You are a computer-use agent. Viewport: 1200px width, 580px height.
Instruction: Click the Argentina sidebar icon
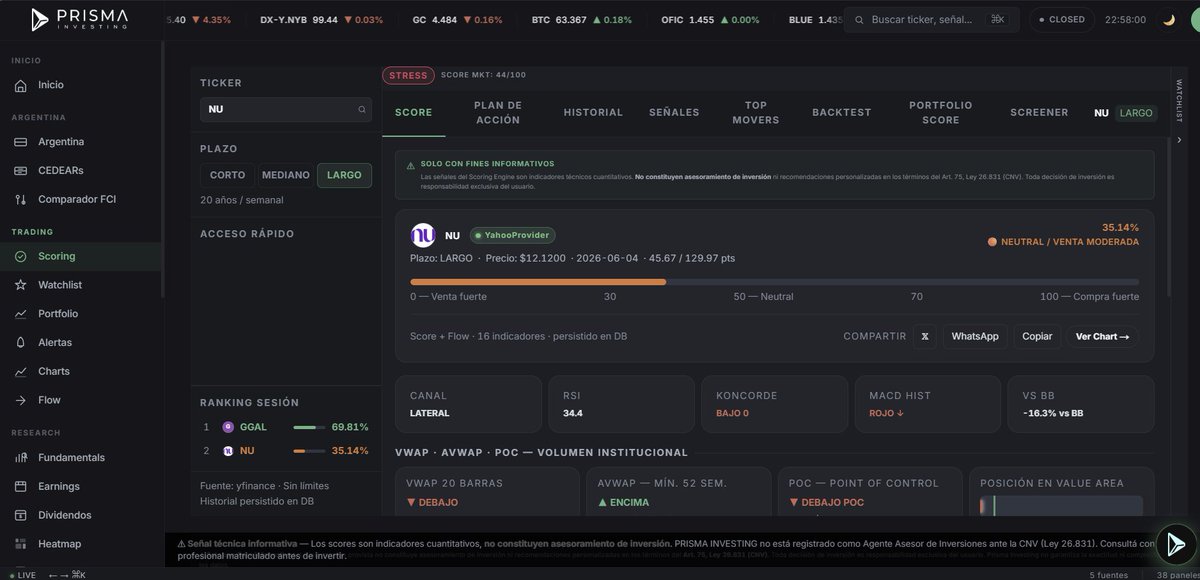(x=21, y=142)
